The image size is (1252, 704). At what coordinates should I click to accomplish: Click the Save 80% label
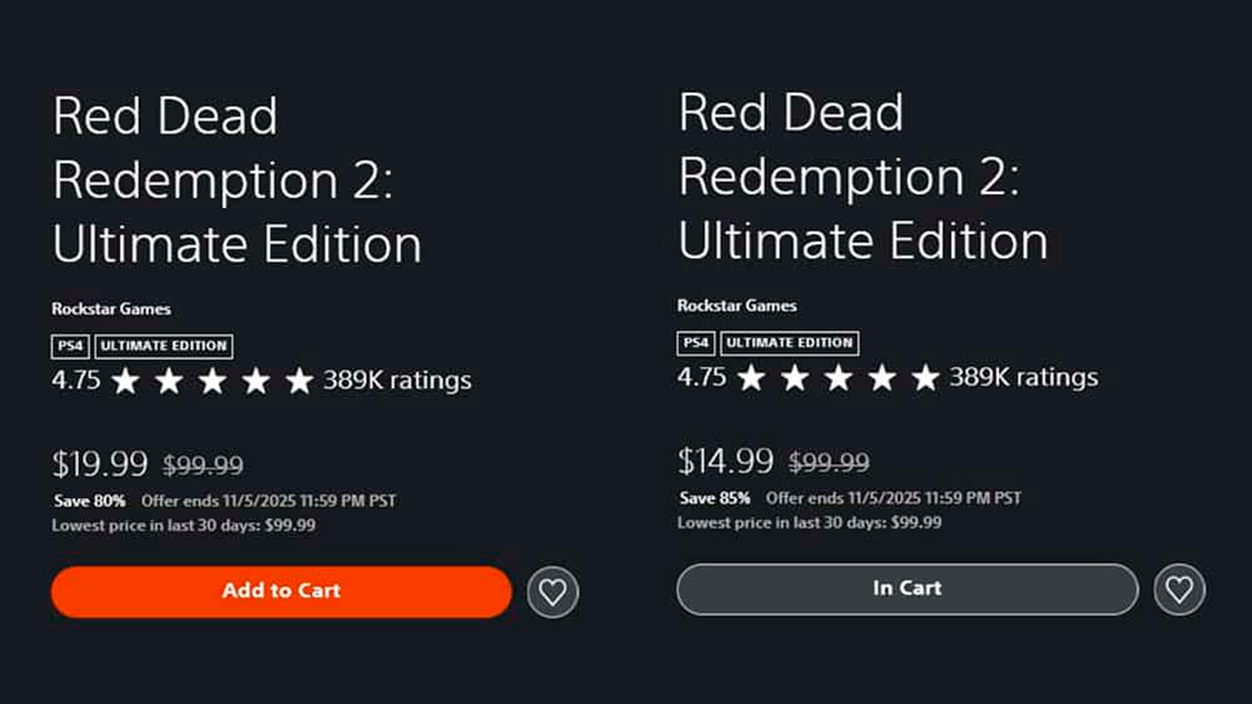click(x=90, y=501)
